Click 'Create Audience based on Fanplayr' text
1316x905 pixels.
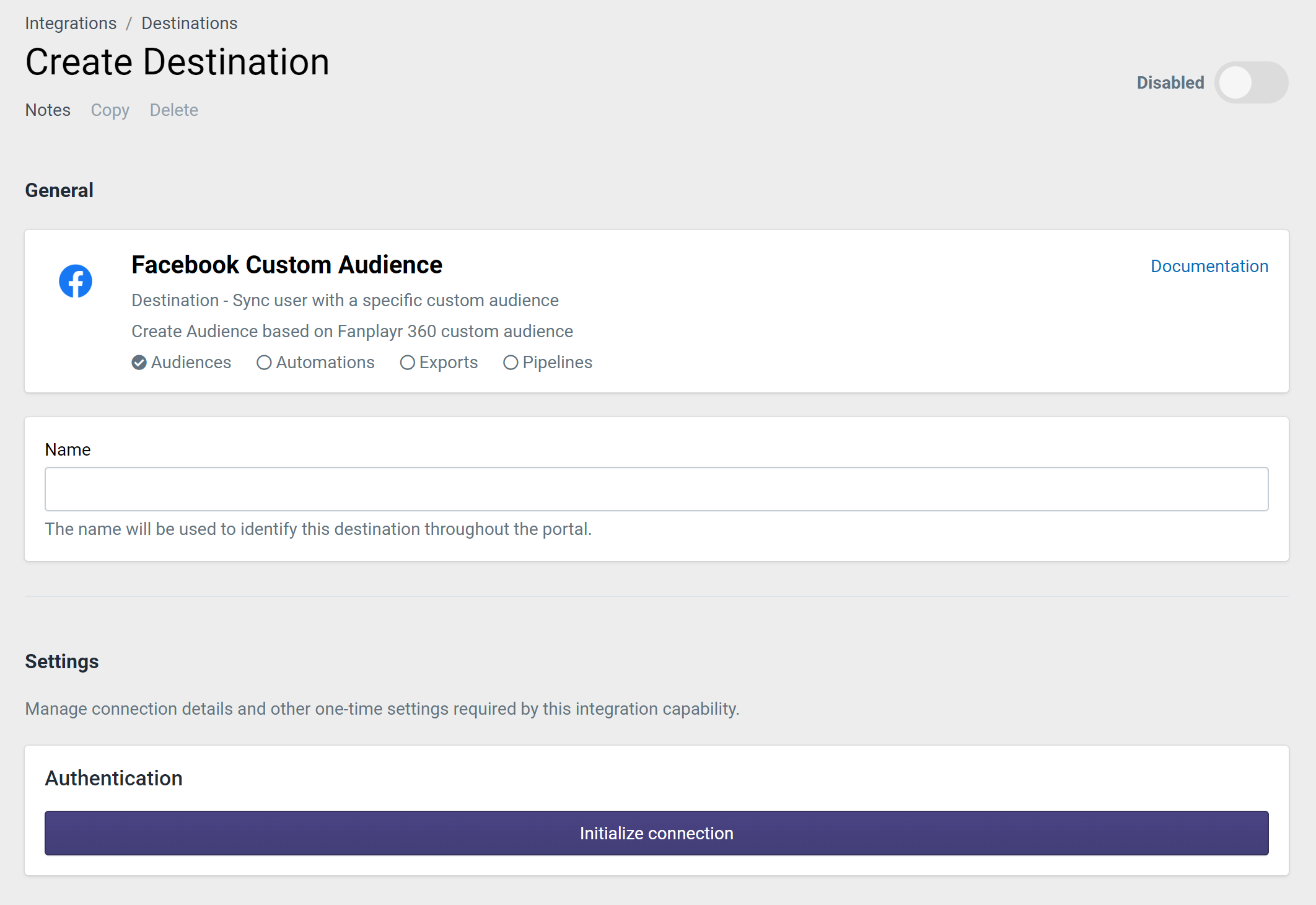[x=352, y=332]
